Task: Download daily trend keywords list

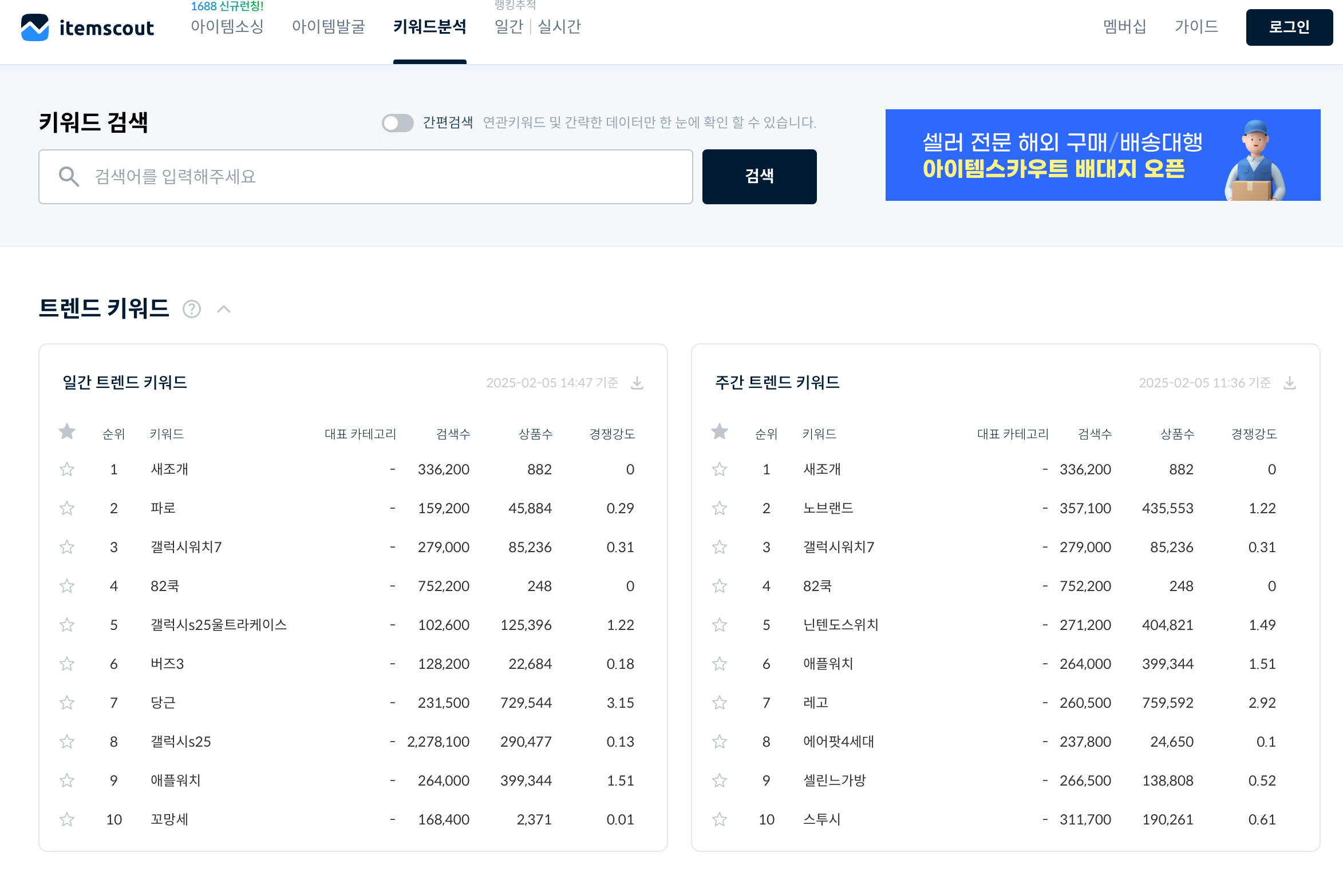Action: 637,383
